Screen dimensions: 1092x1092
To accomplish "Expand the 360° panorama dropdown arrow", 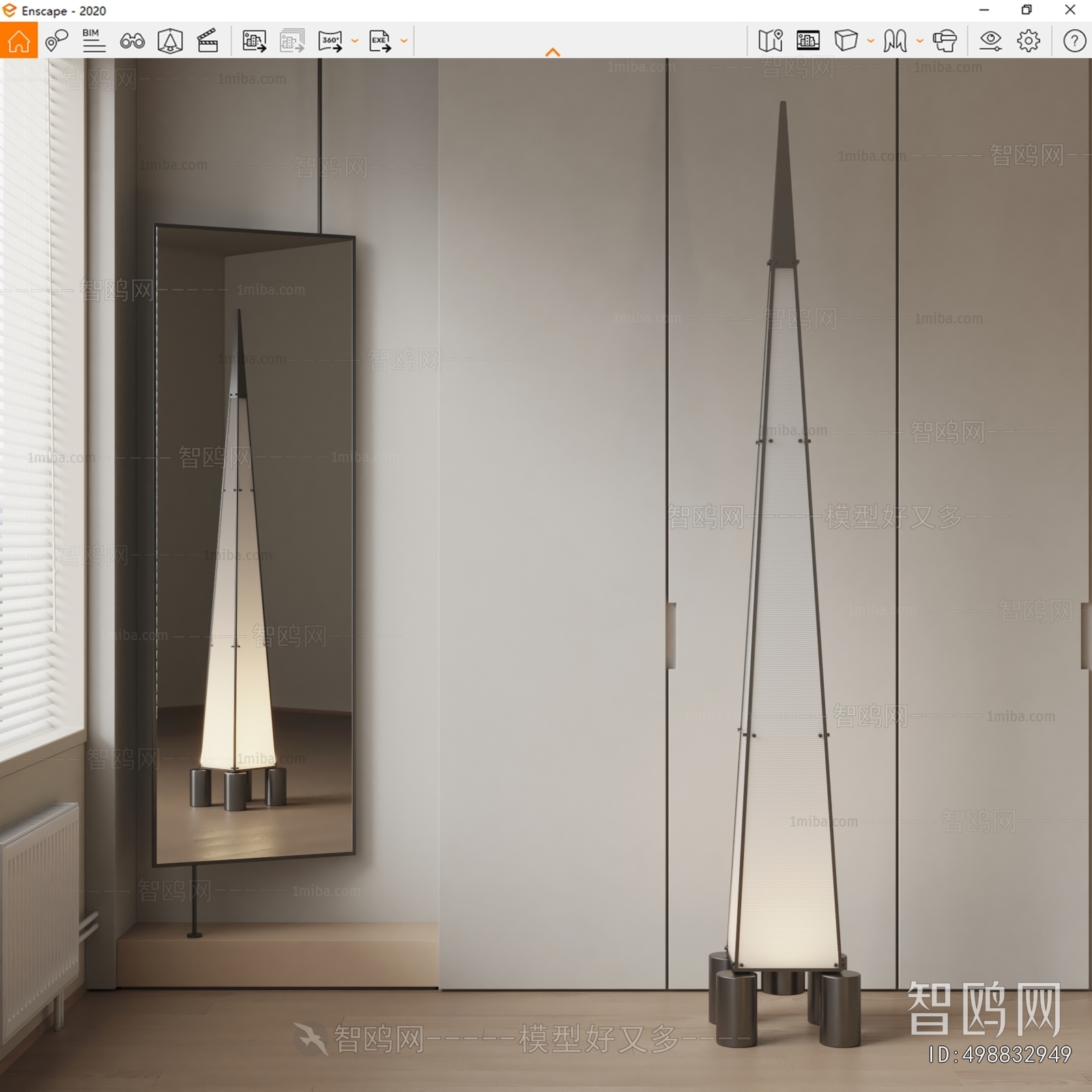I will pyautogui.click(x=354, y=41).
